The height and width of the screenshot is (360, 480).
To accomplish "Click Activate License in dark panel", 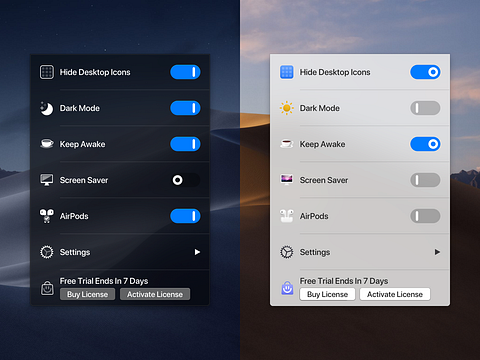I will (155, 294).
